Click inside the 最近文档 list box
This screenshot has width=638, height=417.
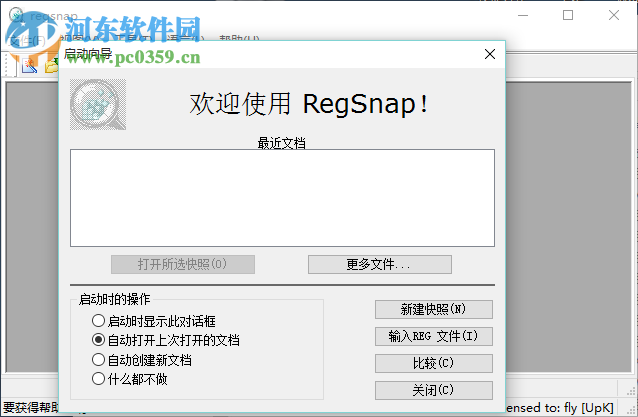pos(282,198)
